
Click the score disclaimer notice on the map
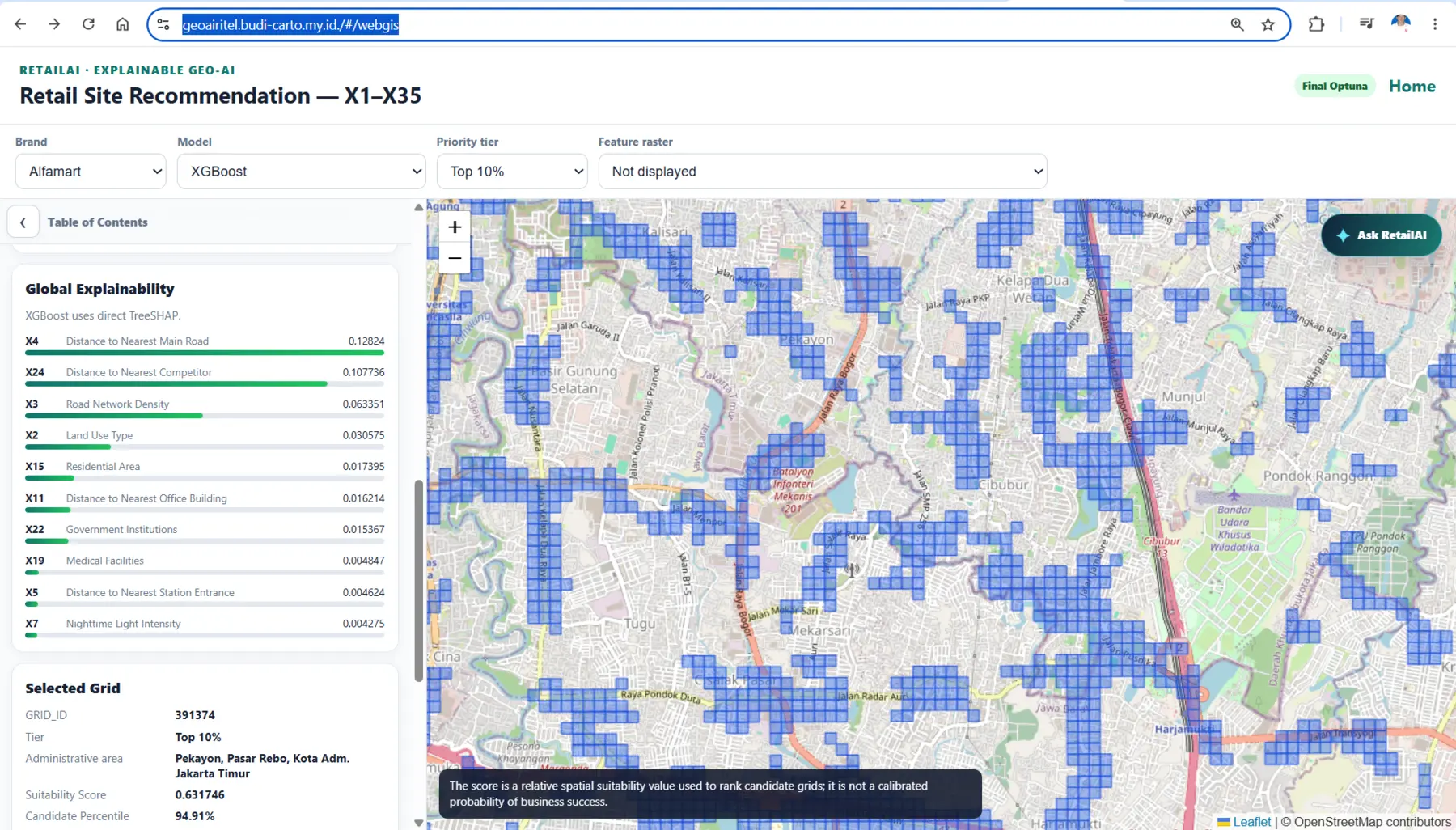point(709,794)
